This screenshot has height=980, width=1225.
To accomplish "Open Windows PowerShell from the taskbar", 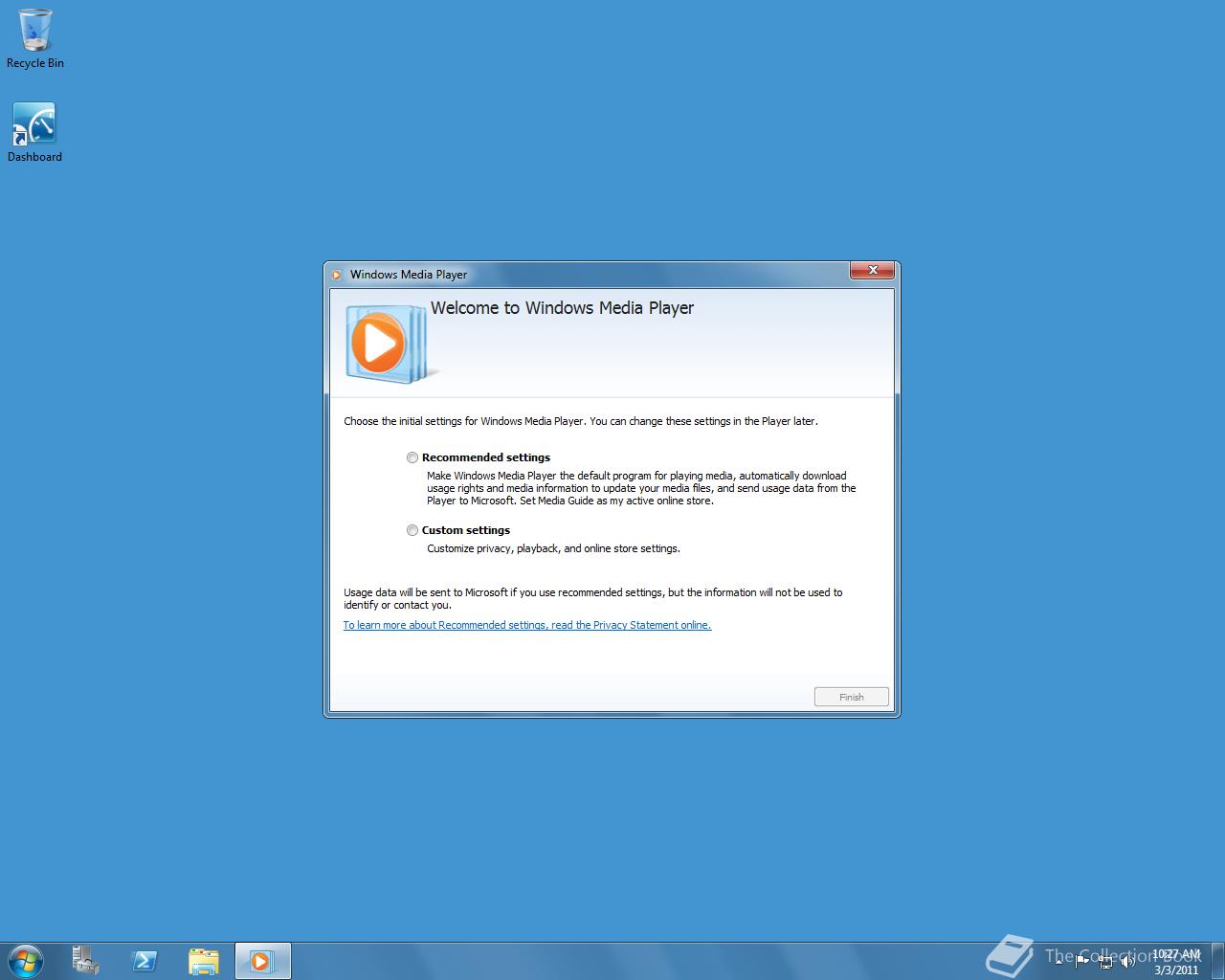I will 145,961.
